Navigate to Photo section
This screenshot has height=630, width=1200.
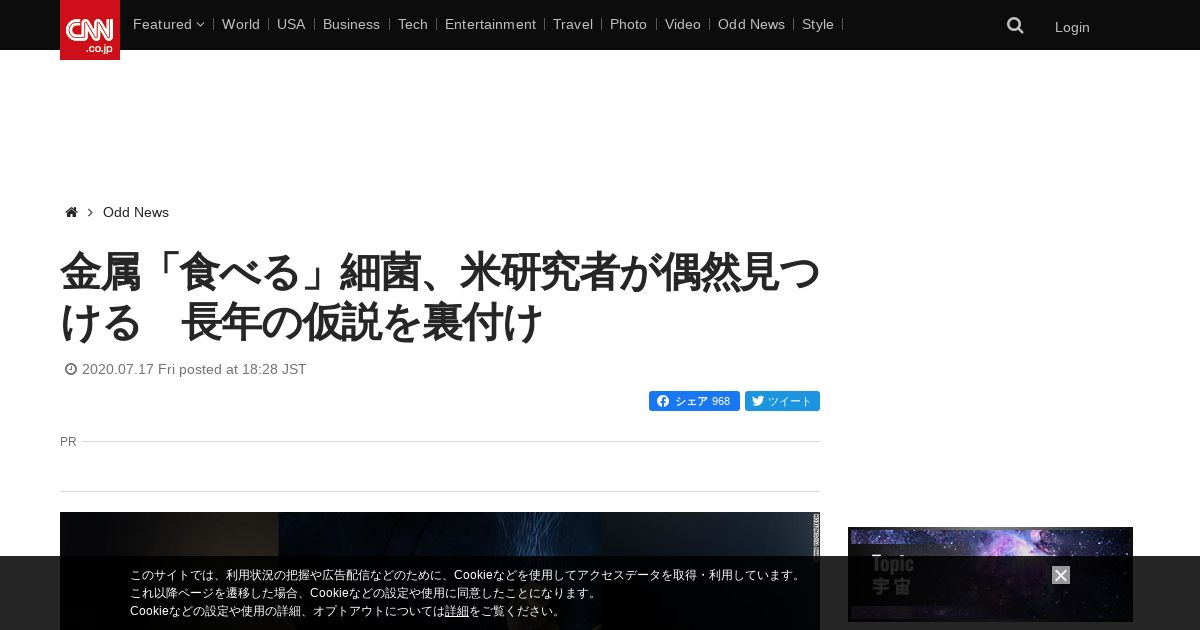(628, 24)
